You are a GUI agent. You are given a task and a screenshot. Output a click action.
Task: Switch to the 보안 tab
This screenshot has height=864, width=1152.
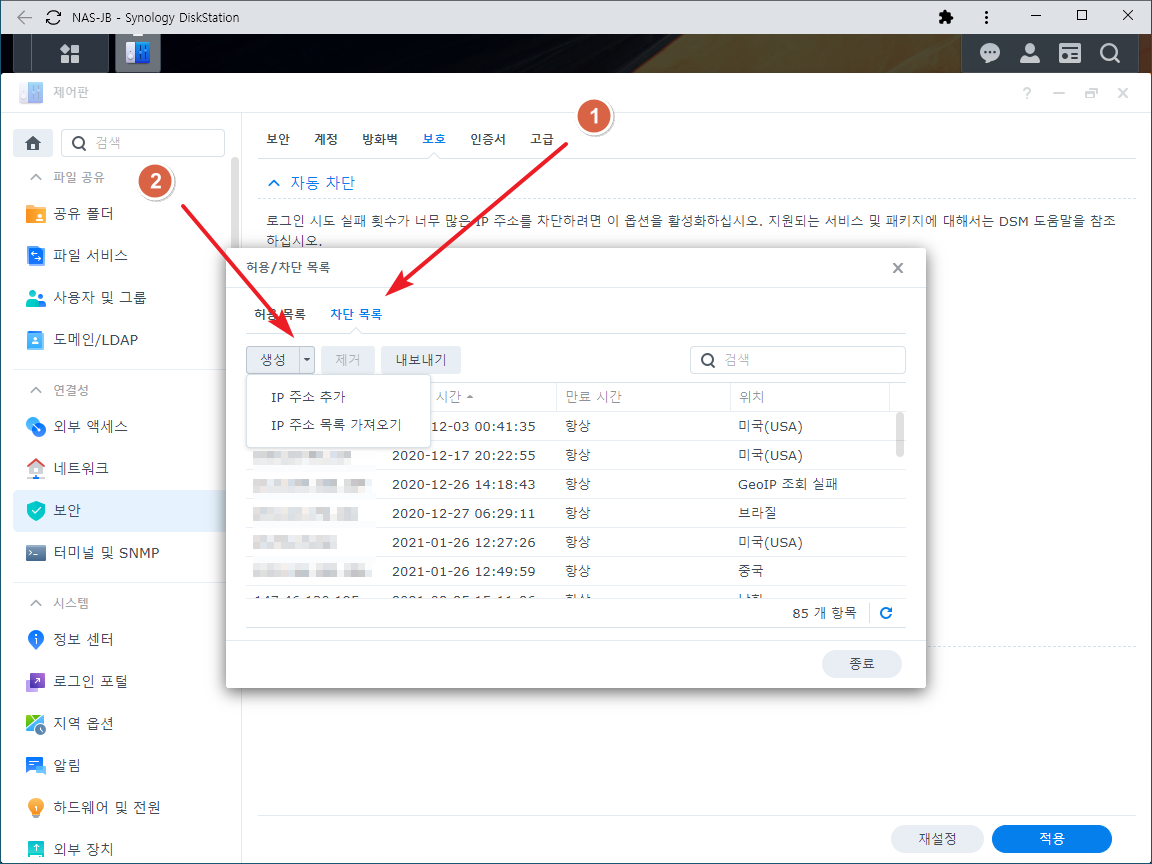[x=278, y=139]
